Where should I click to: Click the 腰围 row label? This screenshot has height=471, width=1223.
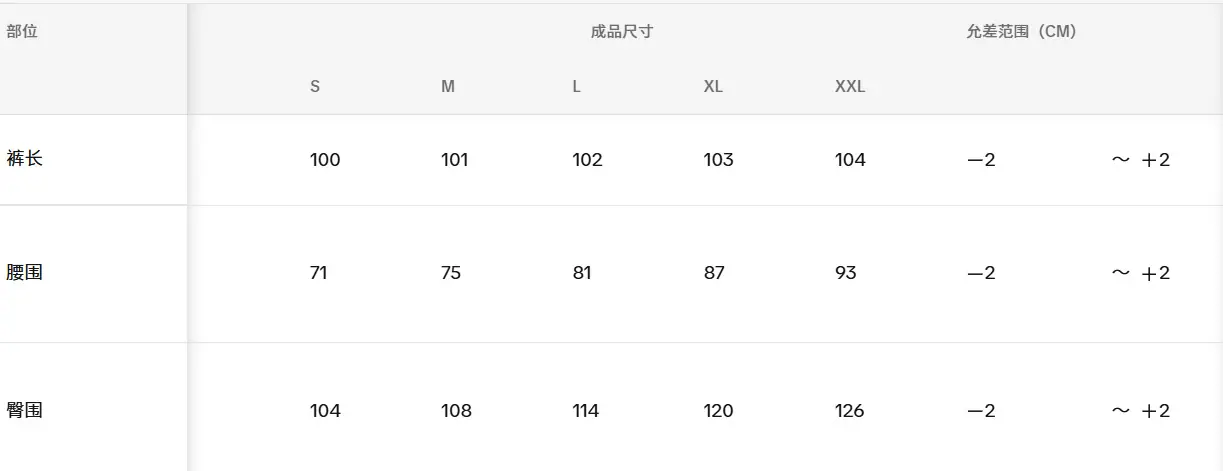coord(24,272)
